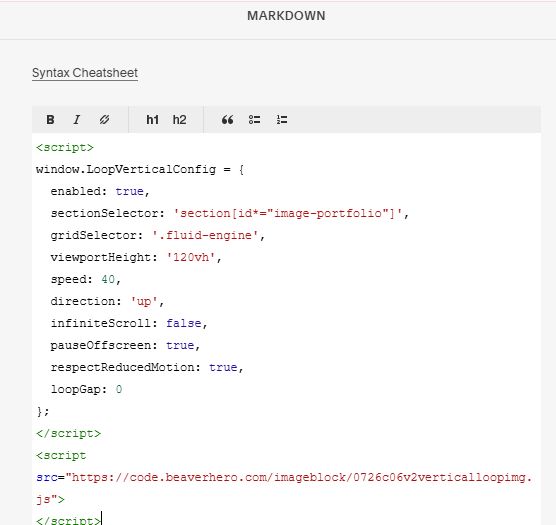The height and width of the screenshot is (525, 556).
Task: Click the infiniteScroll false value
Action: 184,323
